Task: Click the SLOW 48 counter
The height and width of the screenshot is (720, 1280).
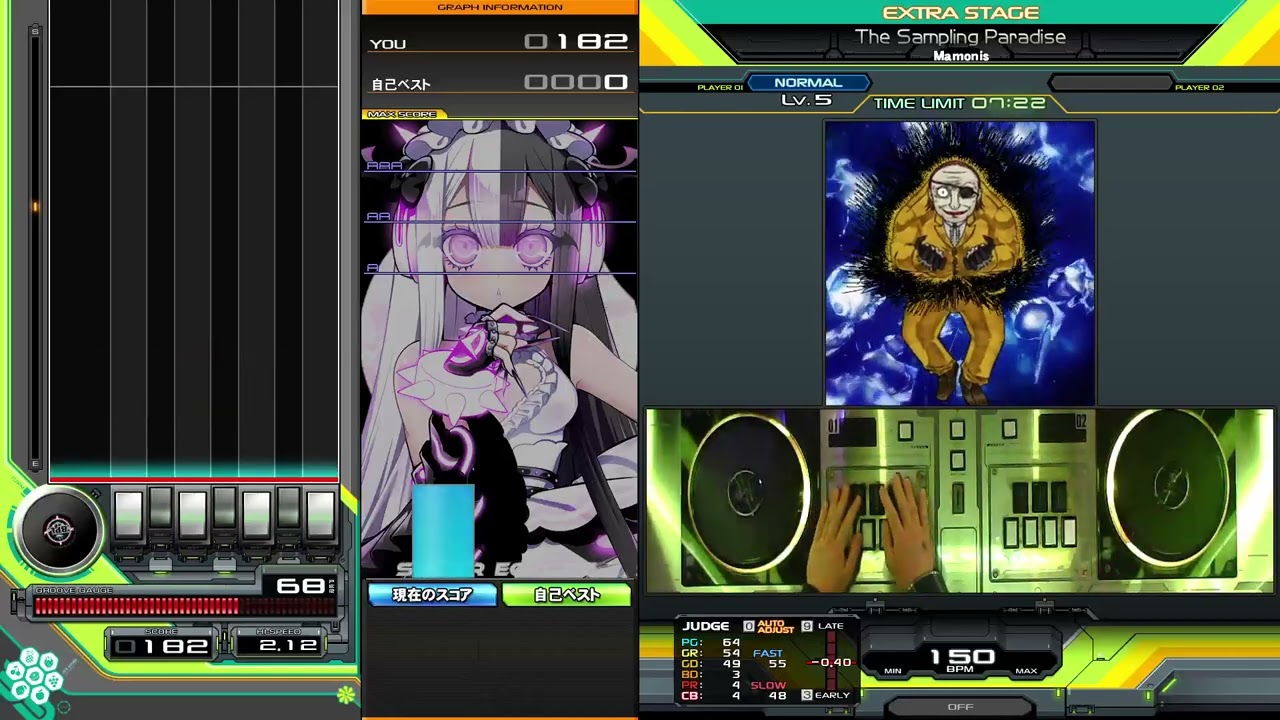Action: tap(769, 691)
